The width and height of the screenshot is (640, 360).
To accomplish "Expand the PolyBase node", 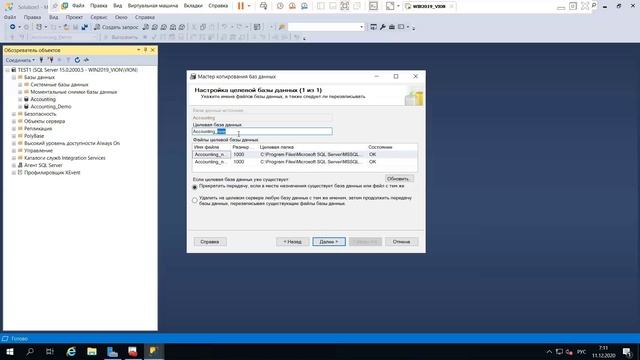I will pos(13,136).
